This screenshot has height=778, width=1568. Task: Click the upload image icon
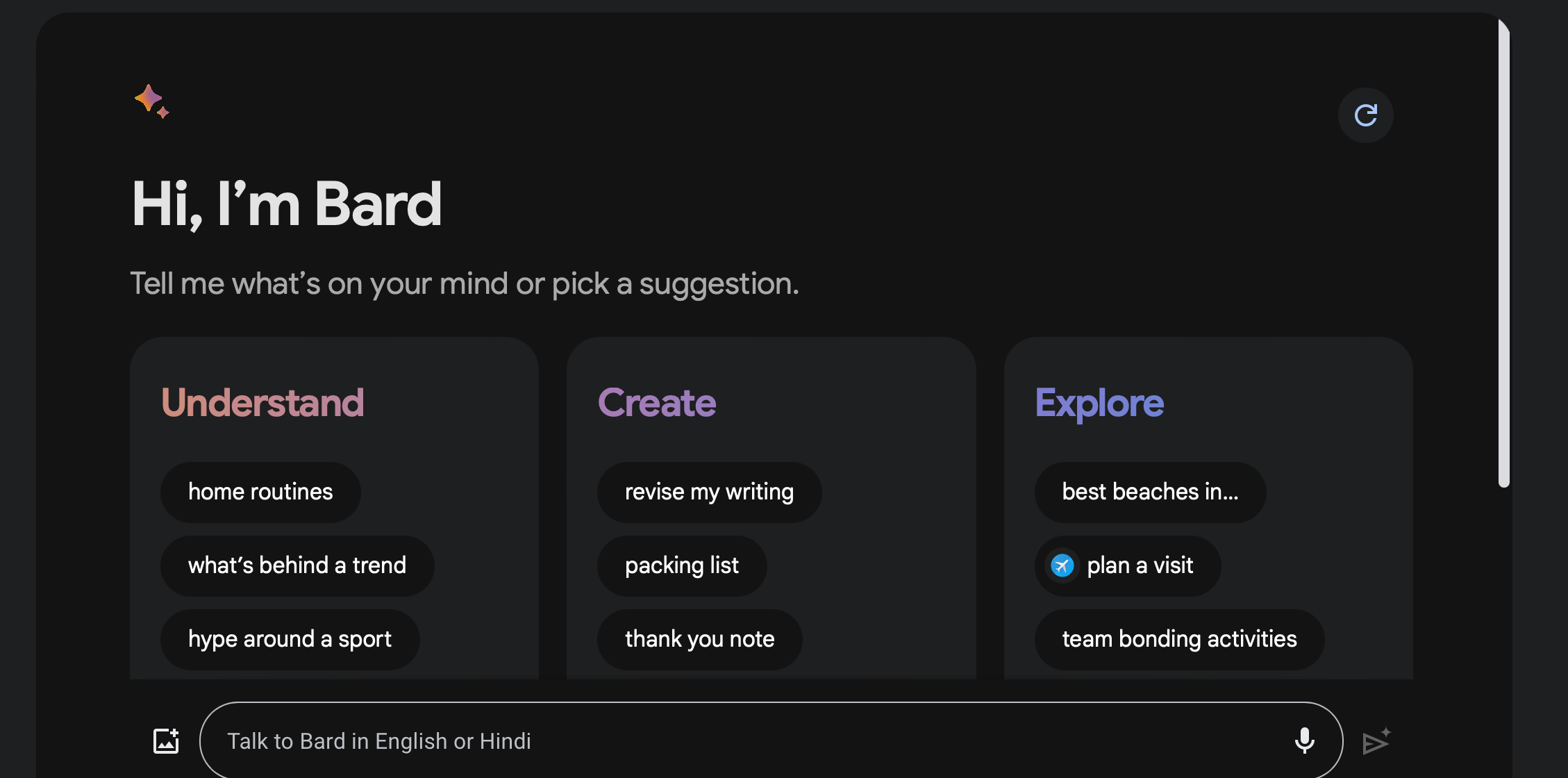pyautogui.click(x=166, y=741)
